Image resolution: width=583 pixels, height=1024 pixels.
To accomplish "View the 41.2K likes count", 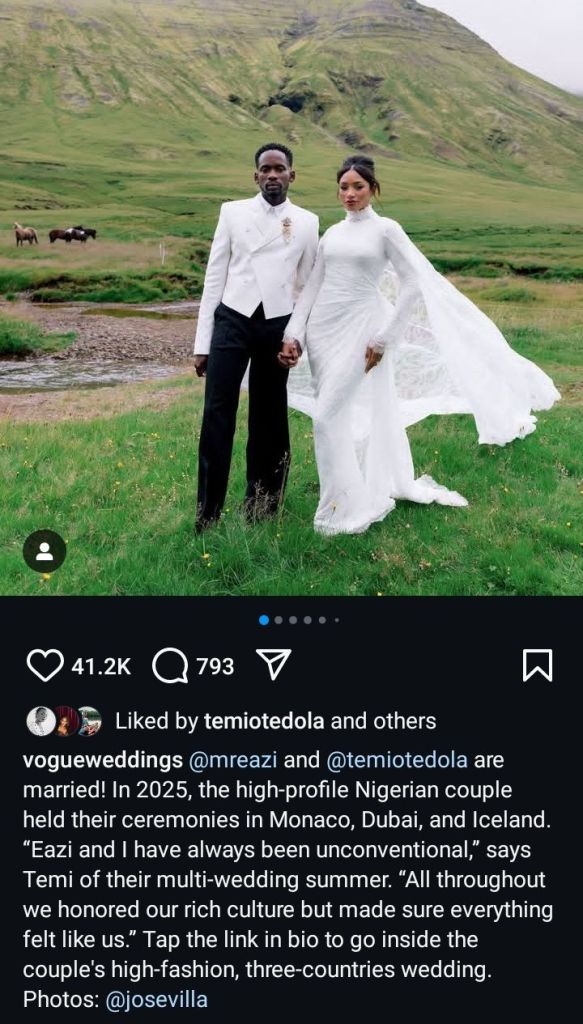I will click(x=101, y=666).
